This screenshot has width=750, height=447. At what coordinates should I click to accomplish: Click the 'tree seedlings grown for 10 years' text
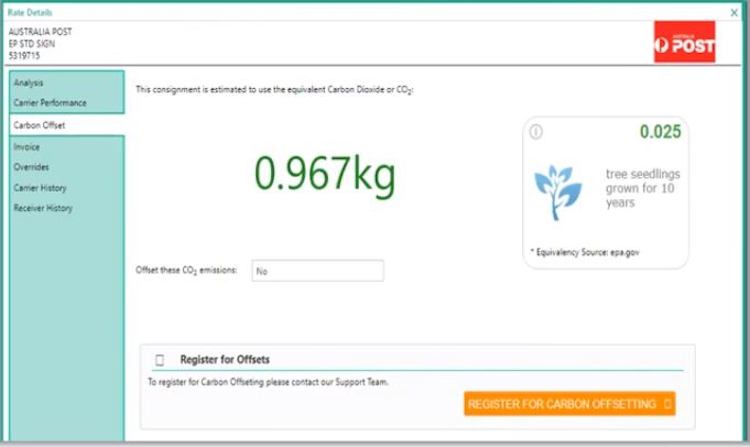642,188
